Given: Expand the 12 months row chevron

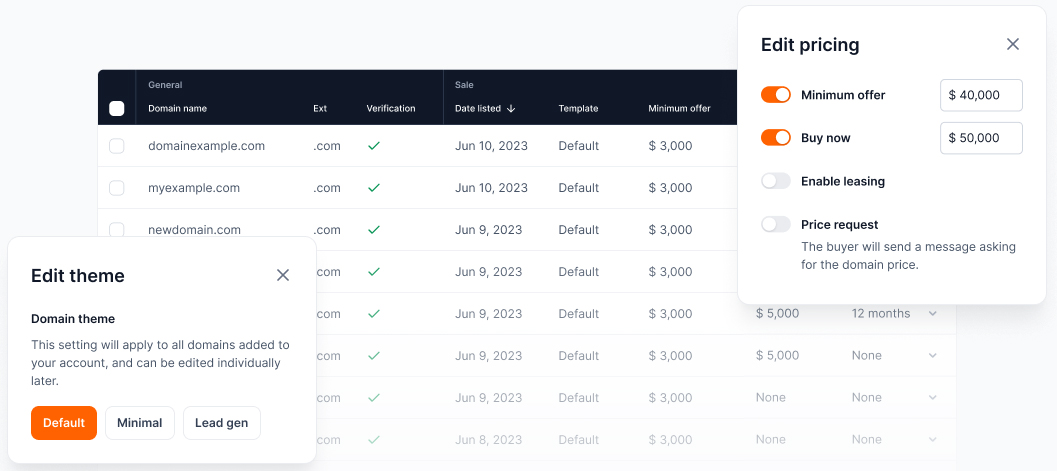Looking at the screenshot, I should coord(933,313).
